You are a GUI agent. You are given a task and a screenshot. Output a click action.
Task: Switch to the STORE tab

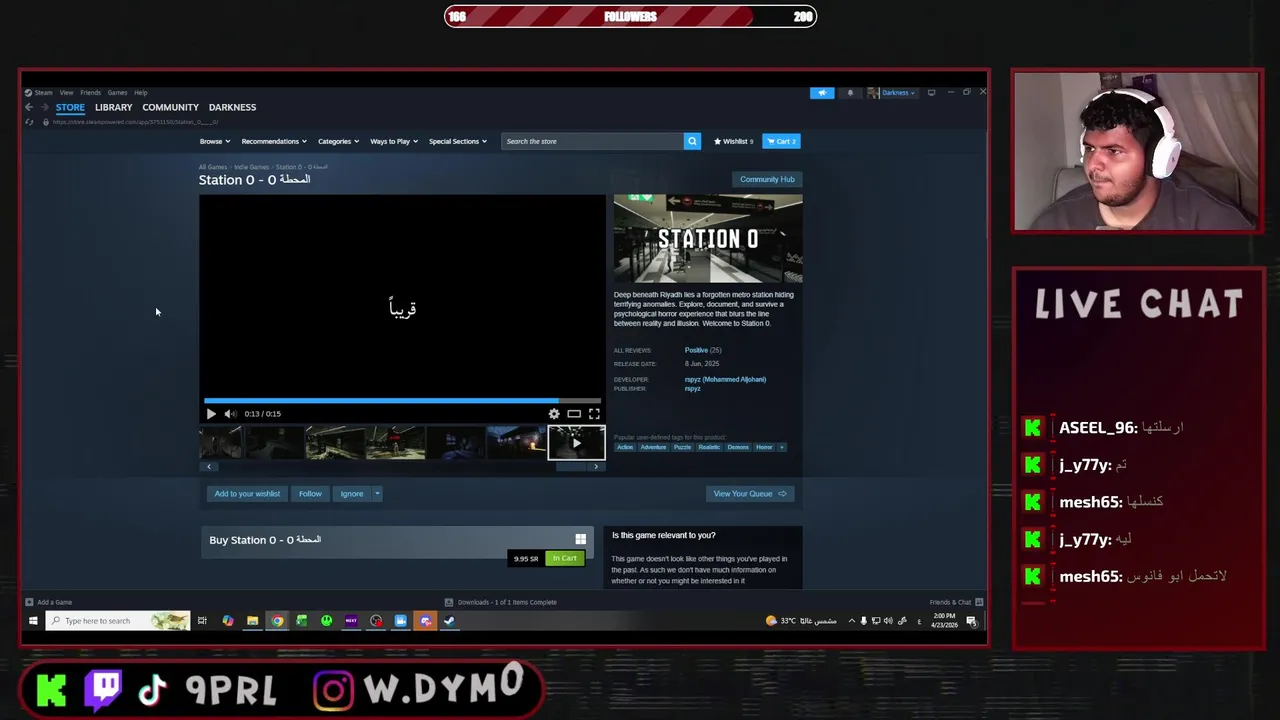click(x=70, y=107)
